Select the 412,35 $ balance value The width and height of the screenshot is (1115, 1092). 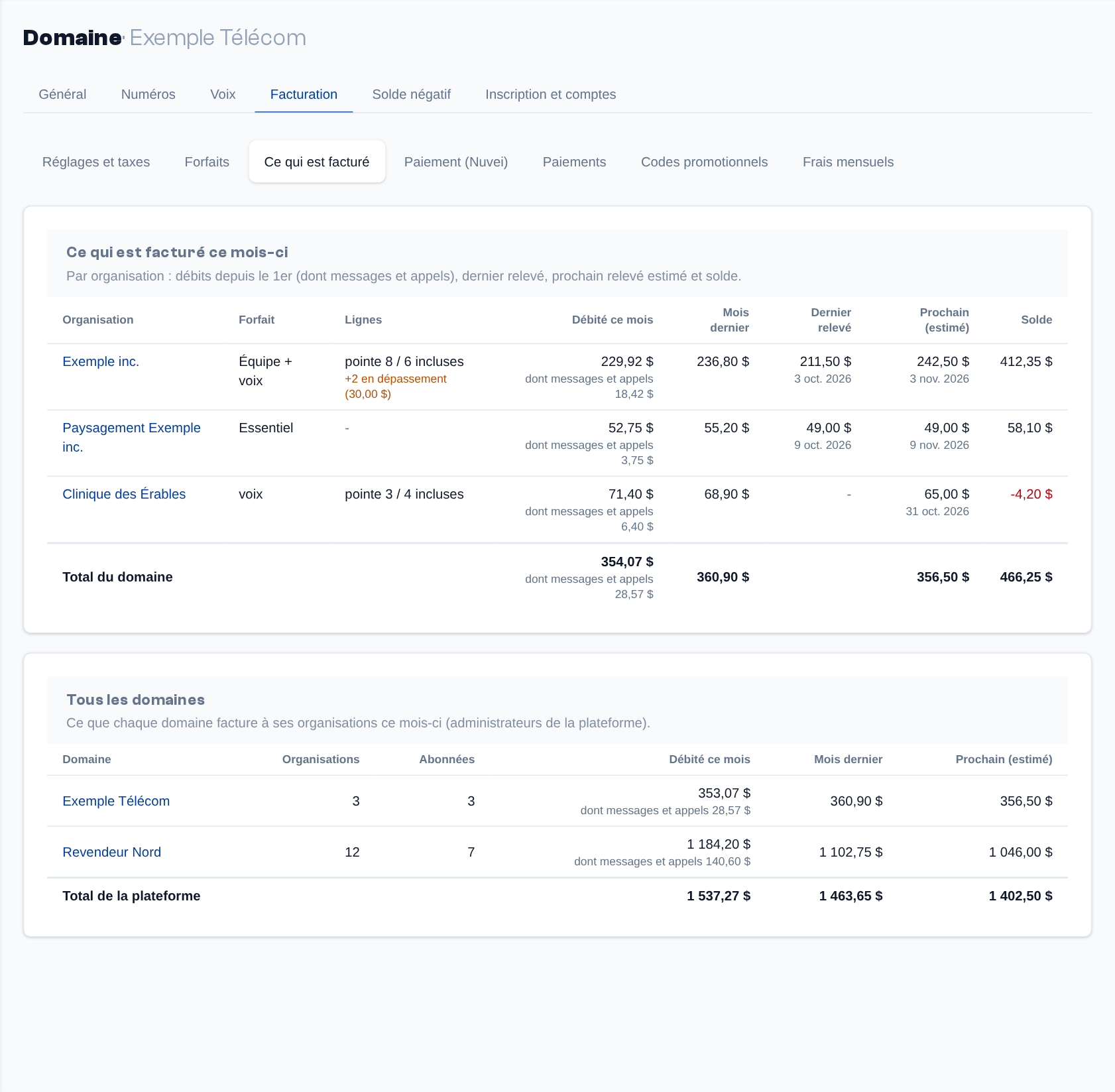(1026, 361)
